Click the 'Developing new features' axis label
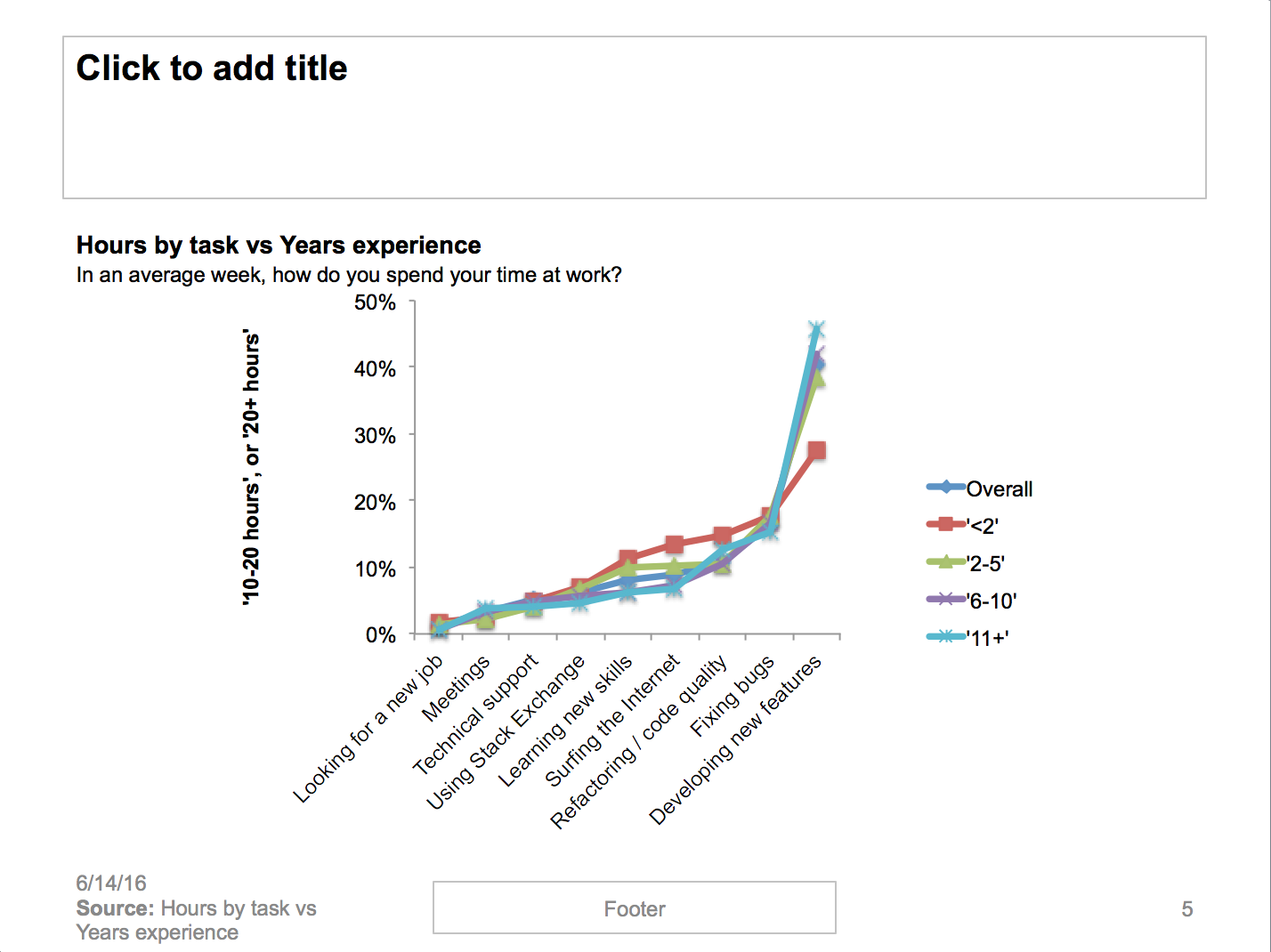1271x952 pixels. (x=735, y=741)
